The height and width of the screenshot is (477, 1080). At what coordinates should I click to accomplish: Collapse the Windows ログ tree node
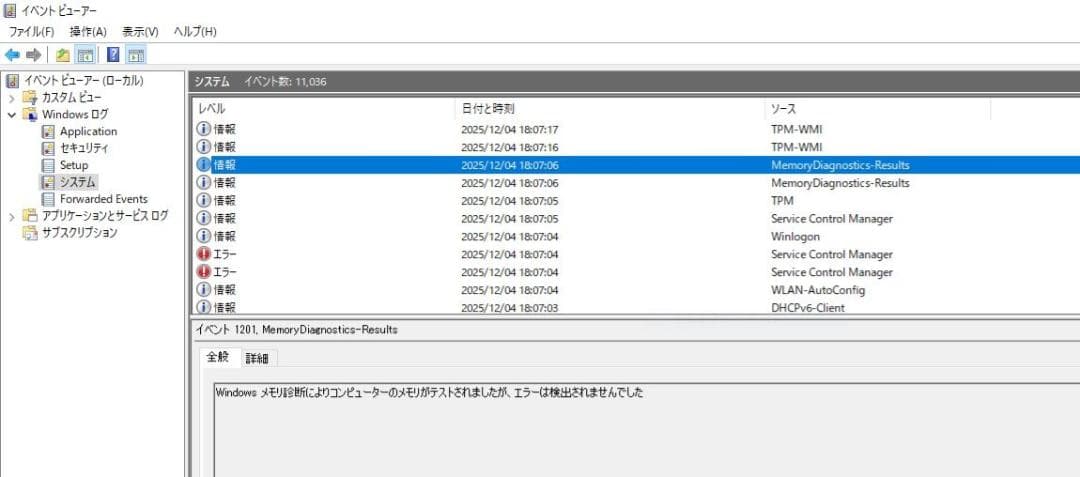[x=12, y=114]
